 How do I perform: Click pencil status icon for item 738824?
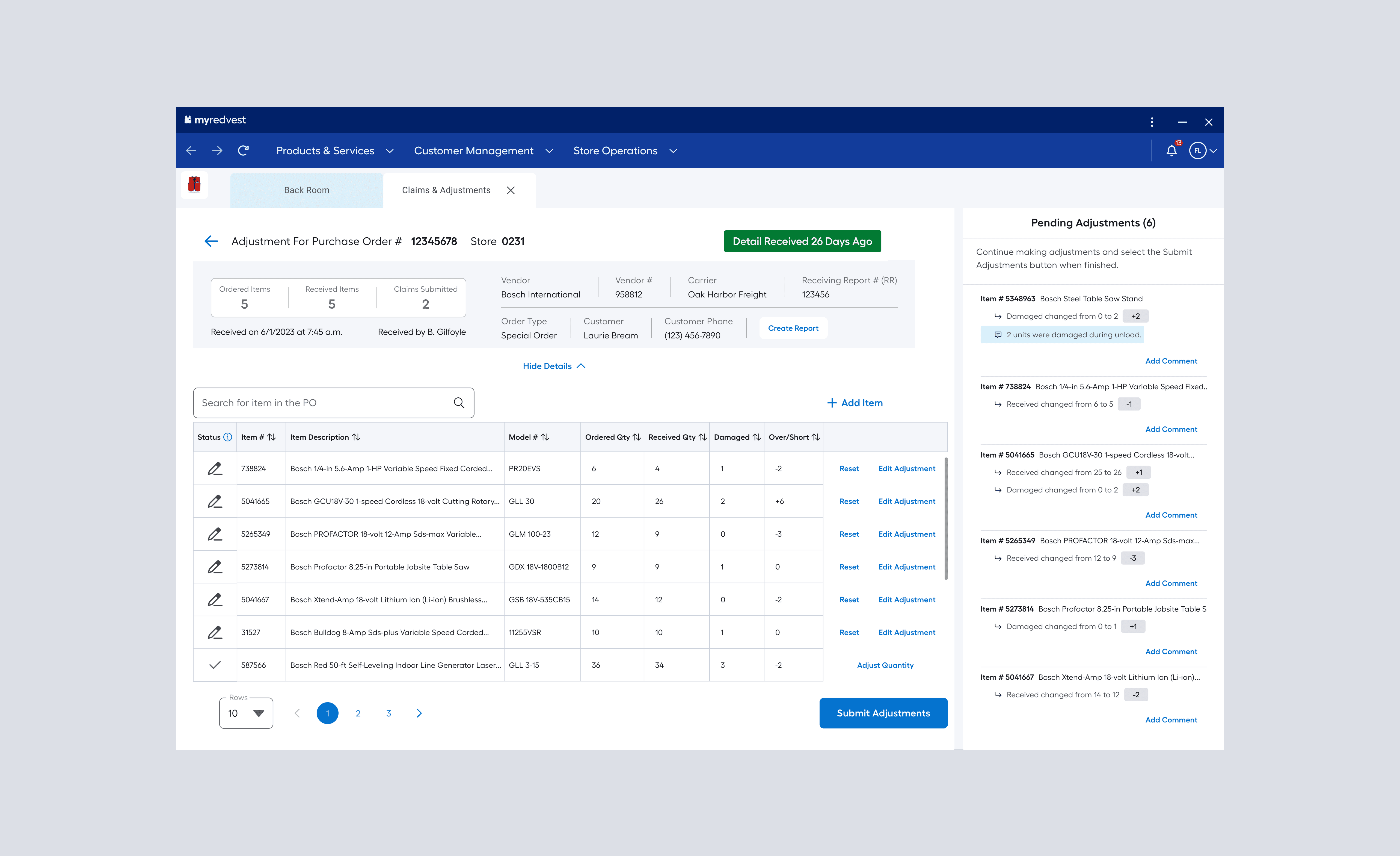click(x=215, y=469)
